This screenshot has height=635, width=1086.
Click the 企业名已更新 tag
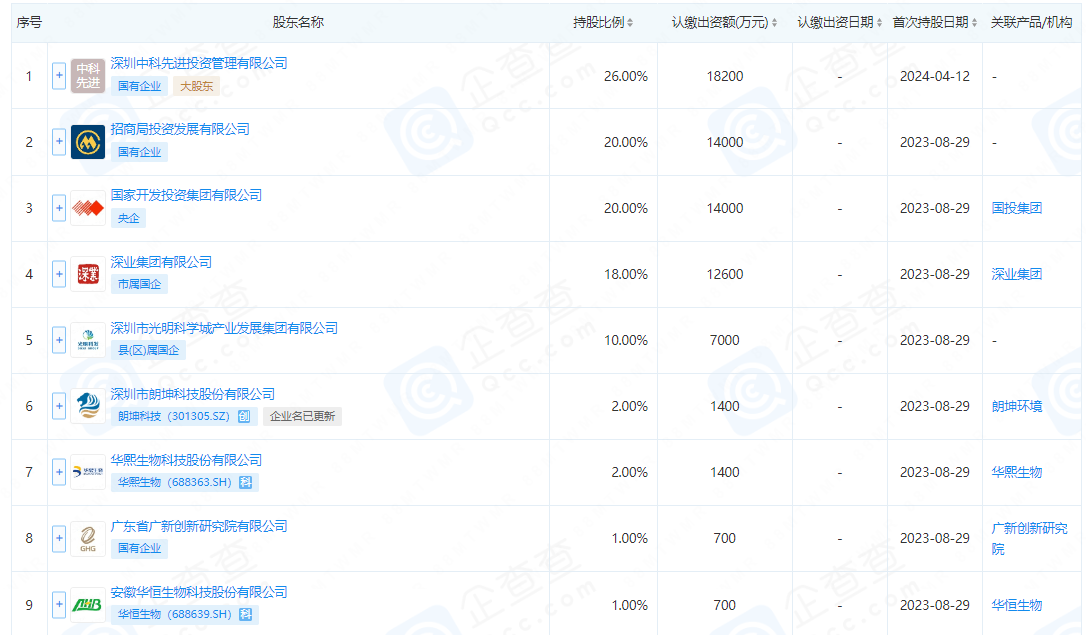302,416
